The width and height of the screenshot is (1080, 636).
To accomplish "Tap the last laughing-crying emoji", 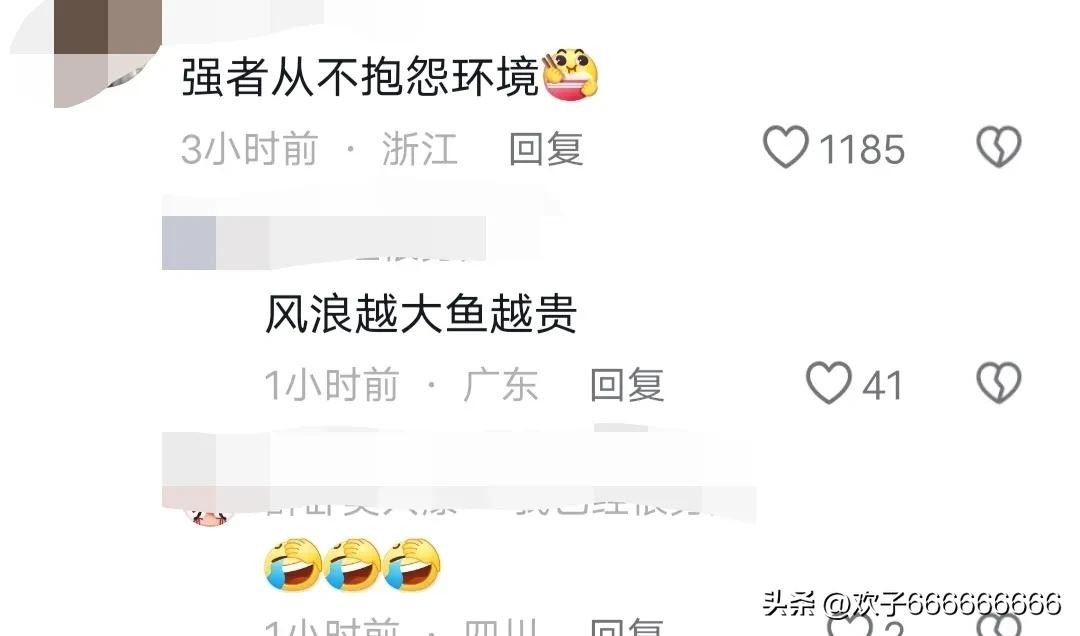I will coord(412,564).
